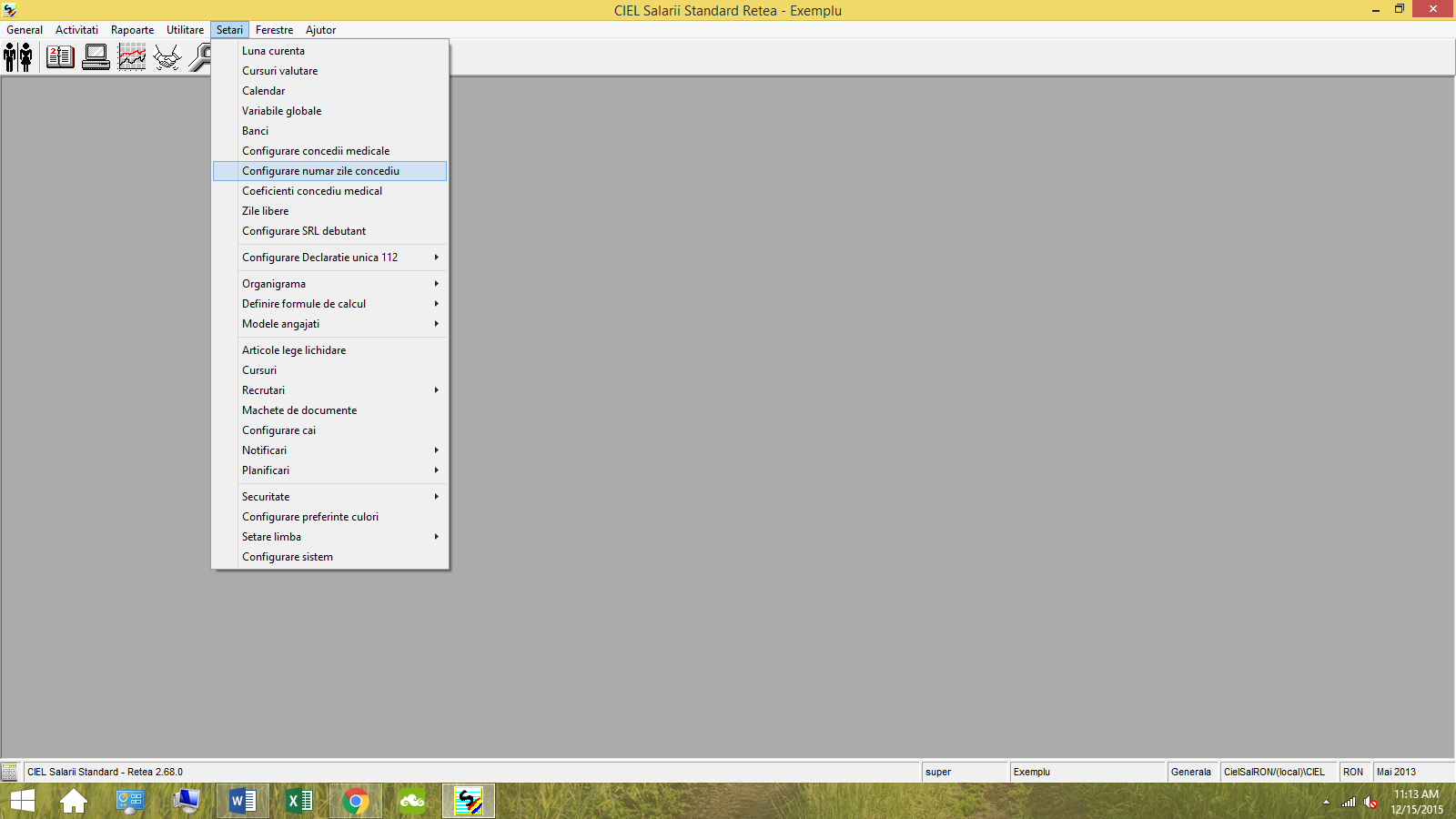Expand Definire formule de calcul submenu
1456x819 pixels.
pyautogui.click(x=329, y=304)
